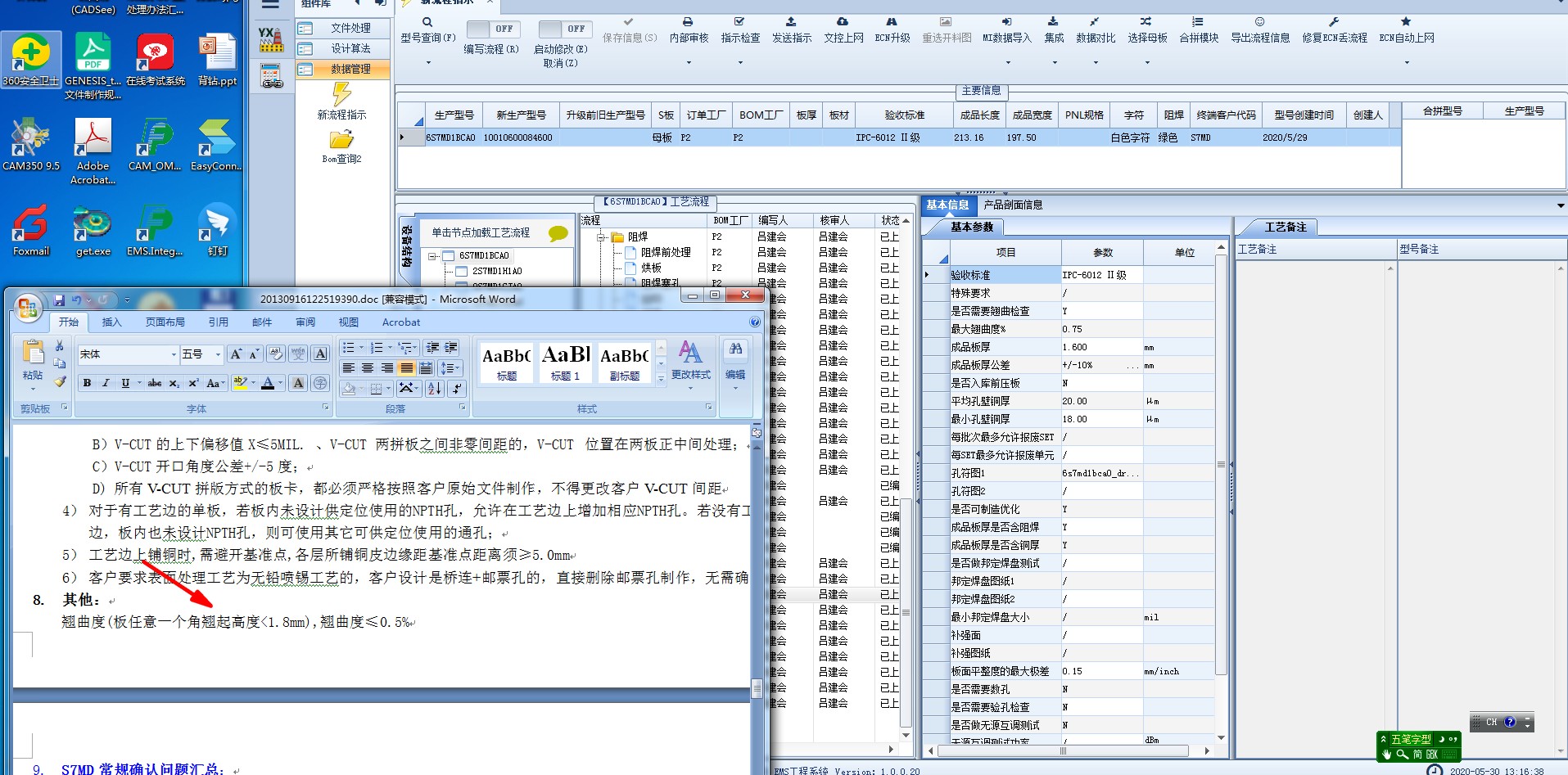This screenshot has width=1568, height=775.
Task: Open Word line spacing dropdown
Action: click(x=451, y=368)
